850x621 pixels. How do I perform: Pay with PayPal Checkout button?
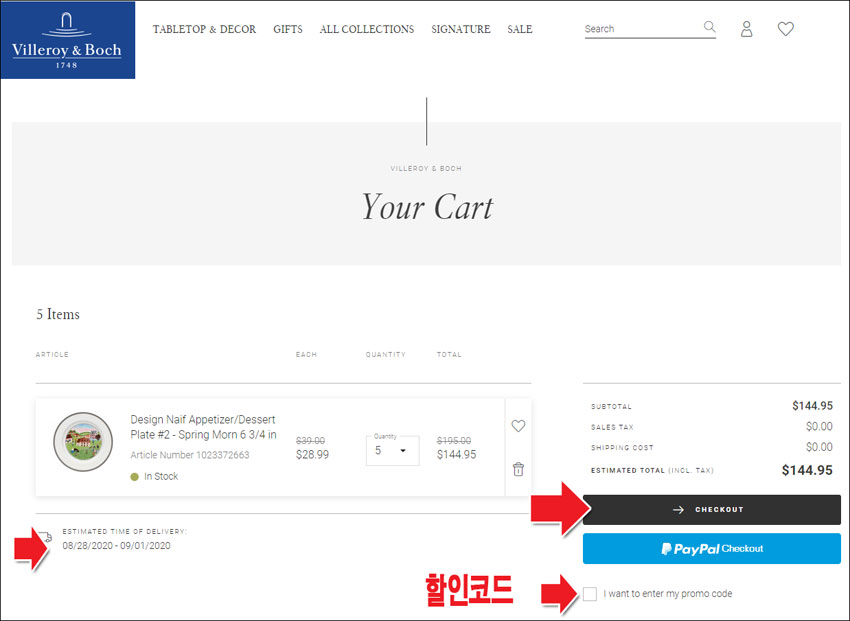[712, 548]
